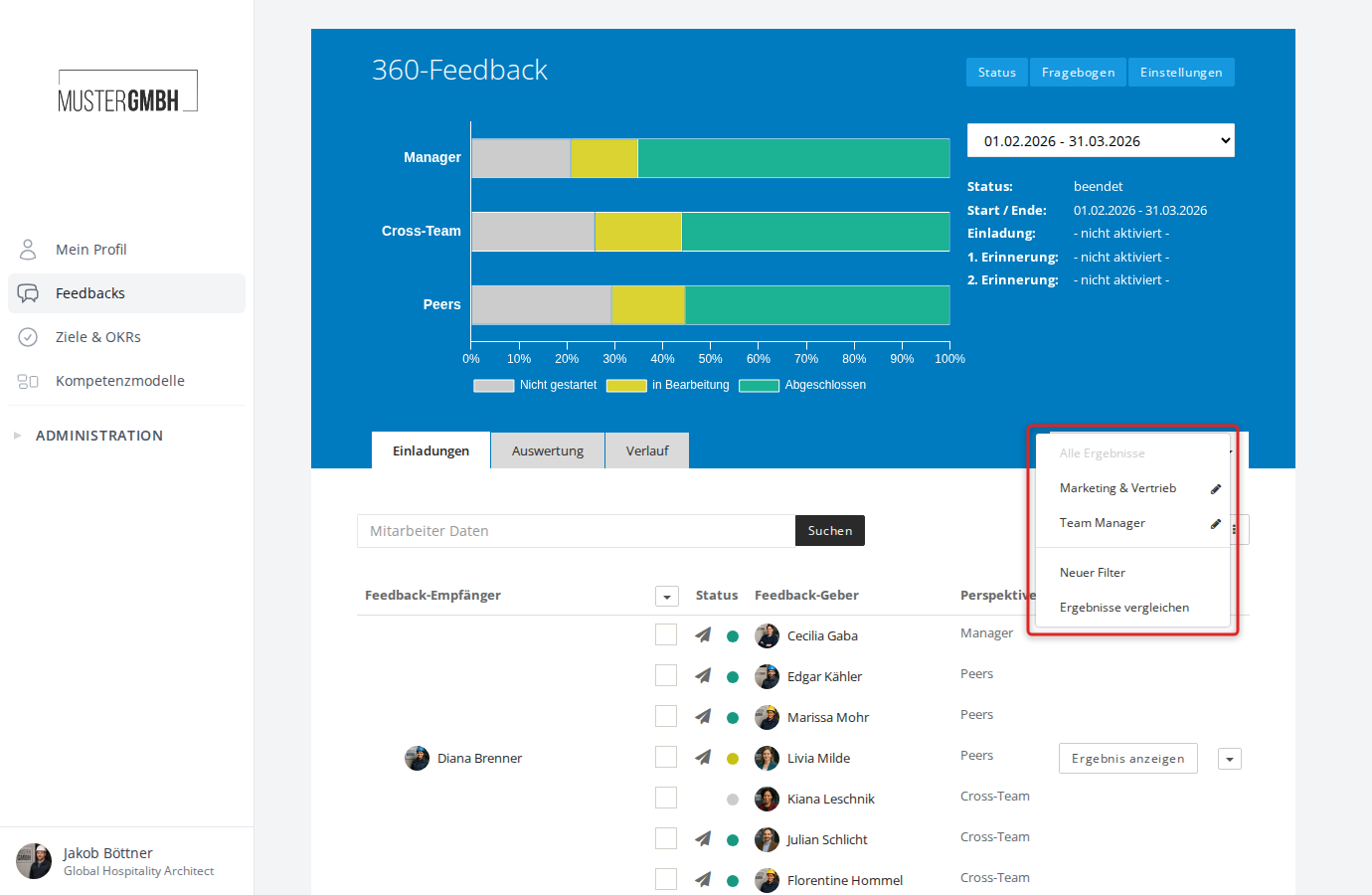Switch to the Verlauf tab
The image size is (1372, 895).
[x=647, y=450]
